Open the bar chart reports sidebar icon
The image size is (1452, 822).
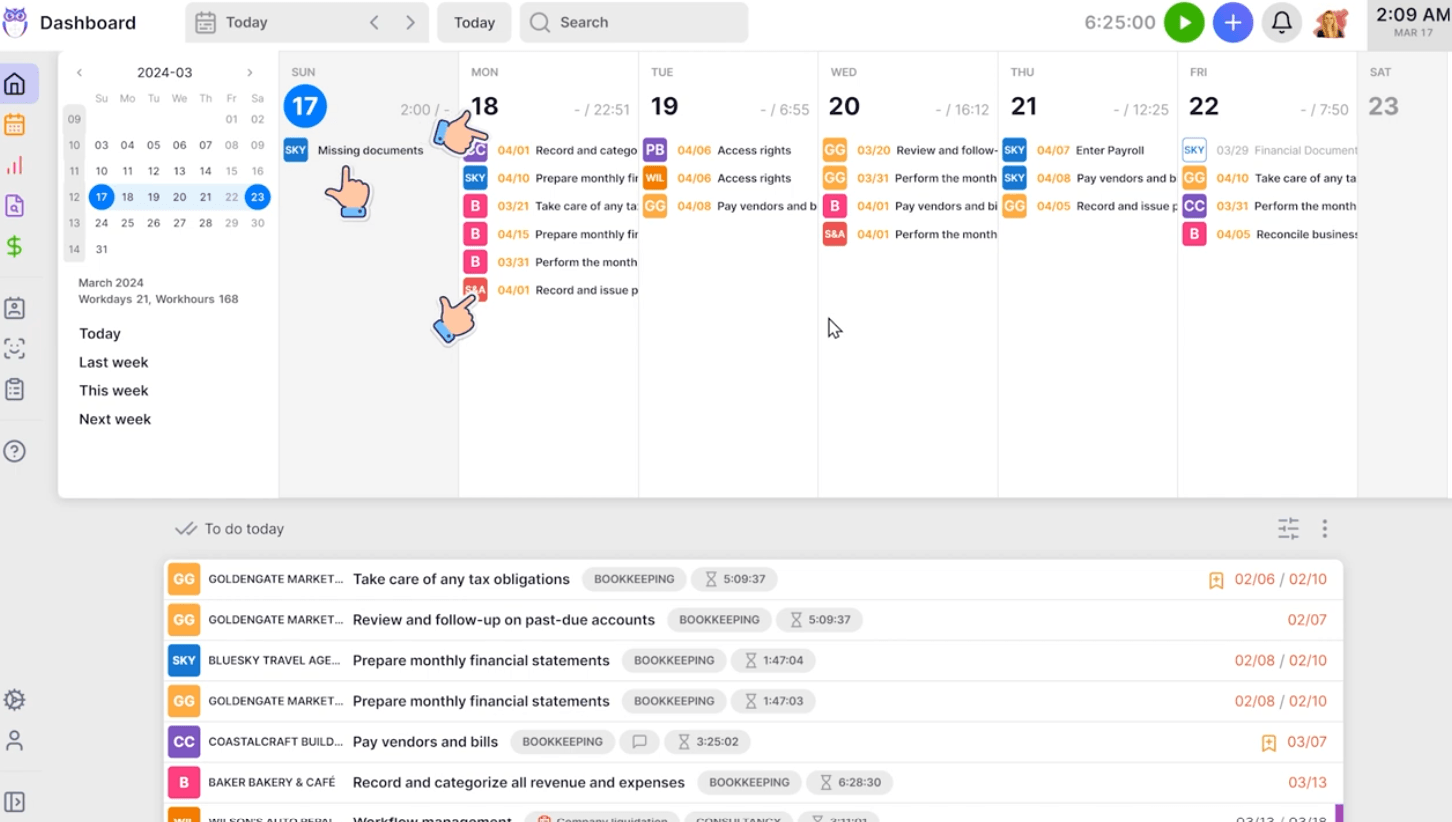pyautogui.click(x=15, y=165)
